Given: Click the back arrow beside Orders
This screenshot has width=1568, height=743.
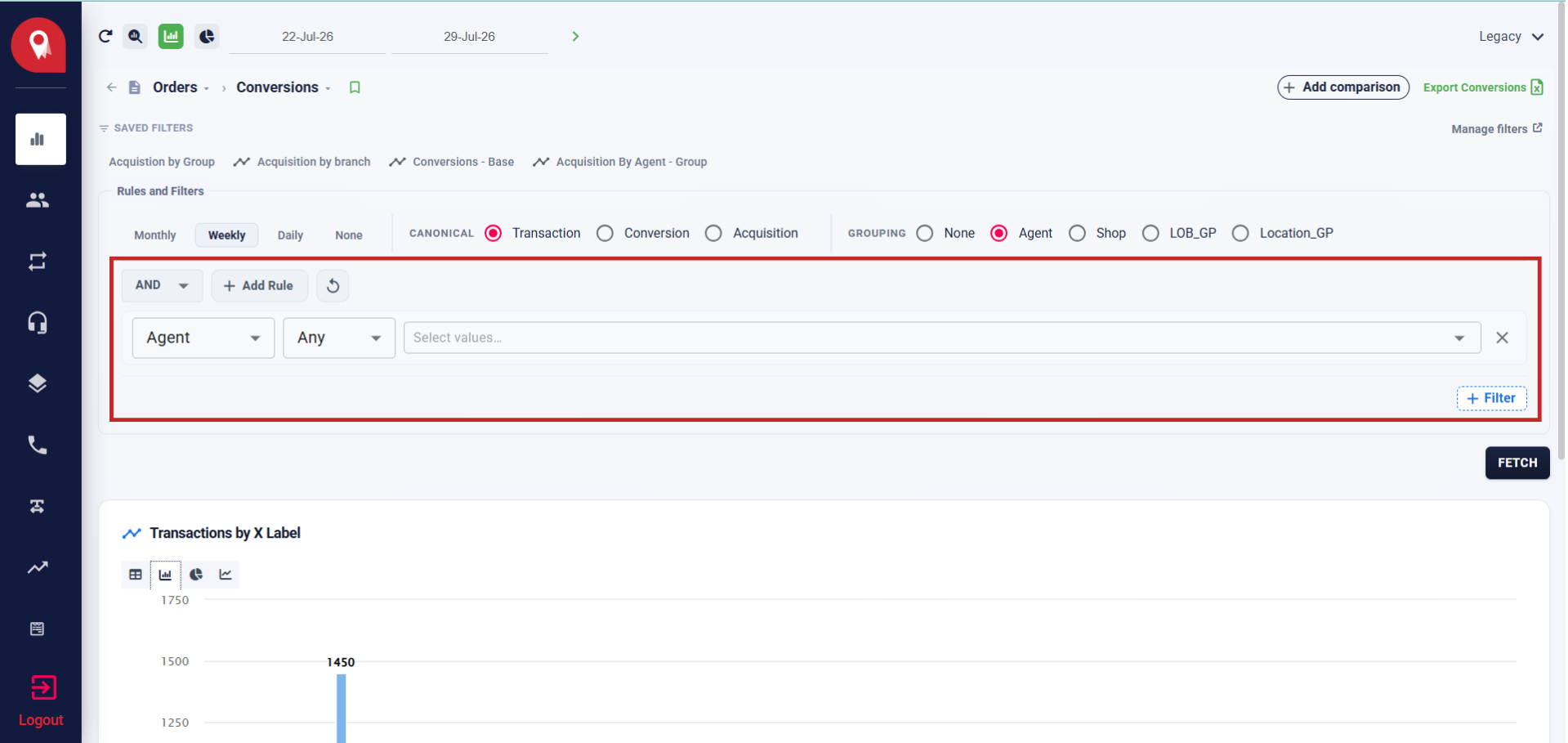Looking at the screenshot, I should coord(112,87).
